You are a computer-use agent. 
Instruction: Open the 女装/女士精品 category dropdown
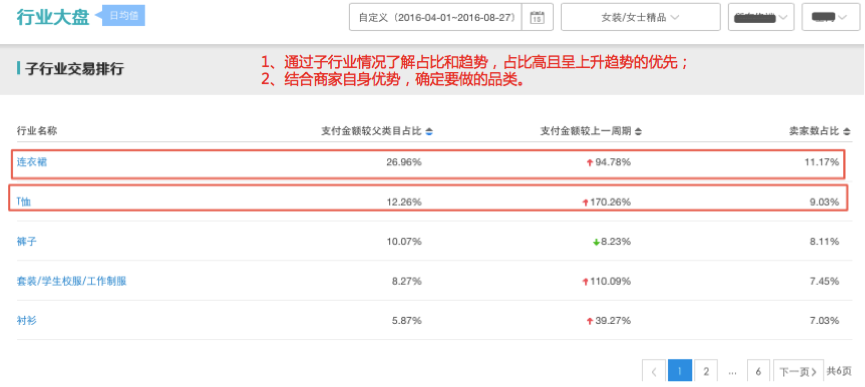[640, 17]
